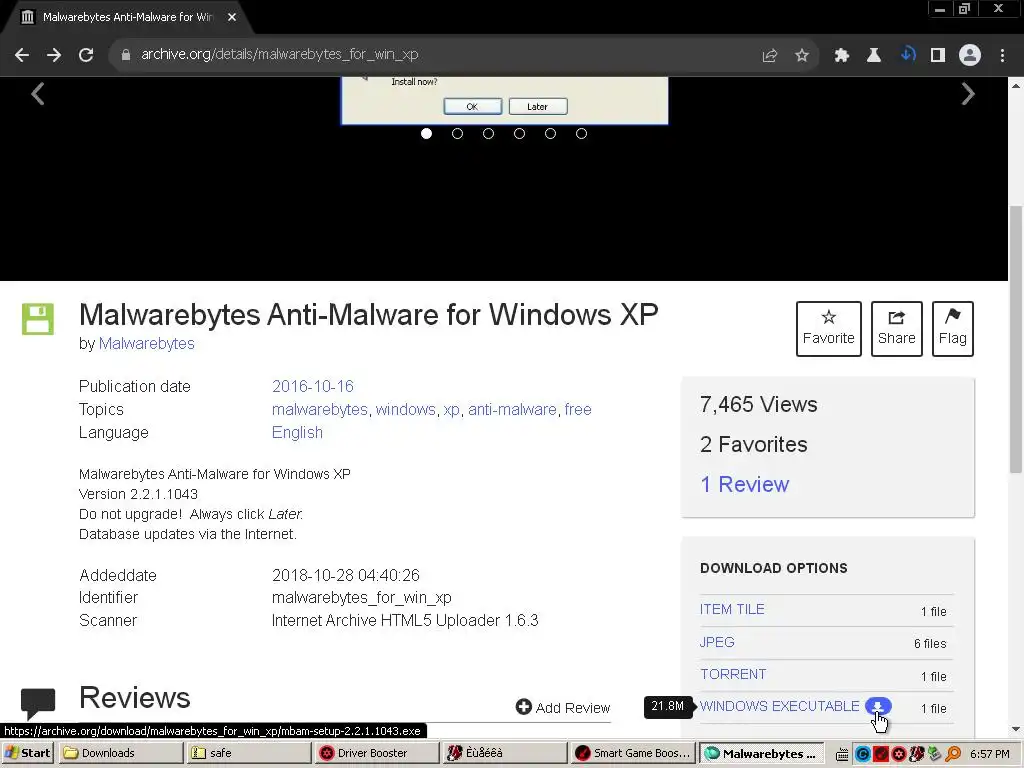
Task: Open the Chrome three-dot menu
Action: click(1002, 56)
